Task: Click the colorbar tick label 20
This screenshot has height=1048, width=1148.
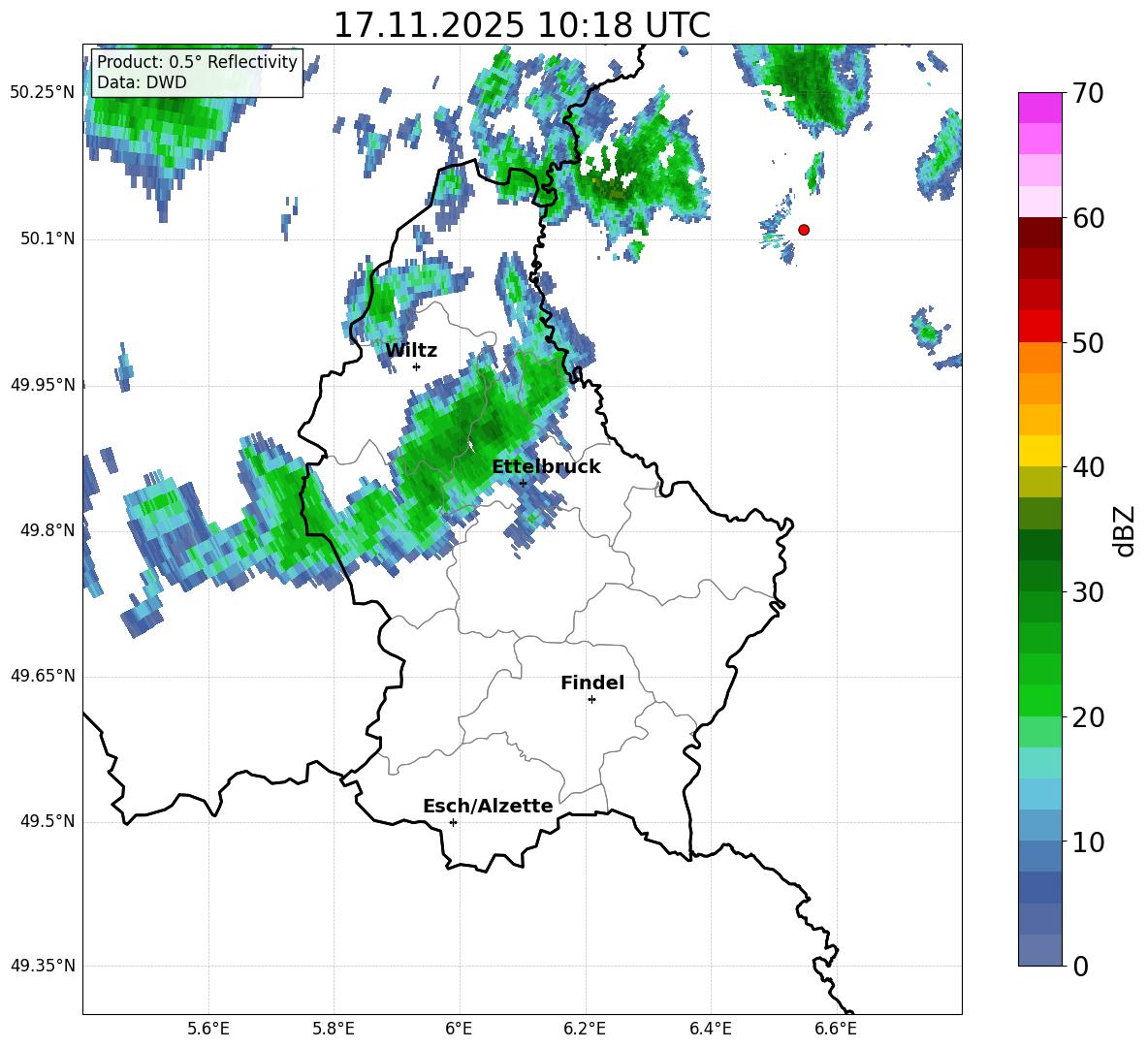Action: click(1088, 717)
